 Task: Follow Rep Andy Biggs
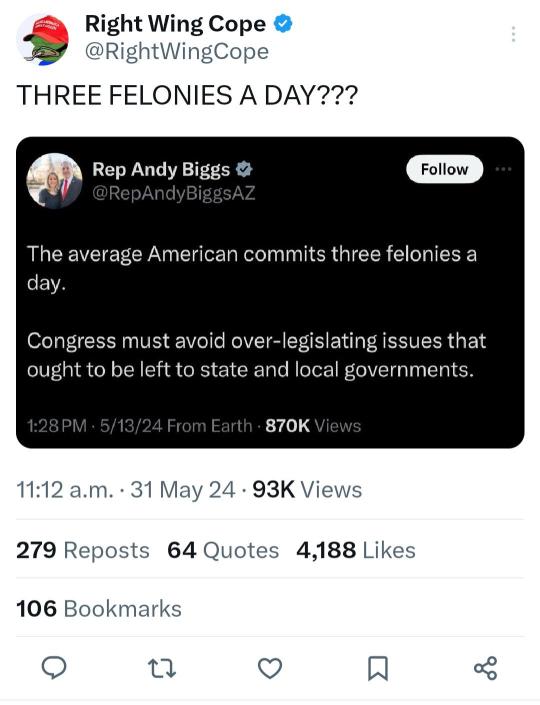pyautogui.click(x=444, y=169)
